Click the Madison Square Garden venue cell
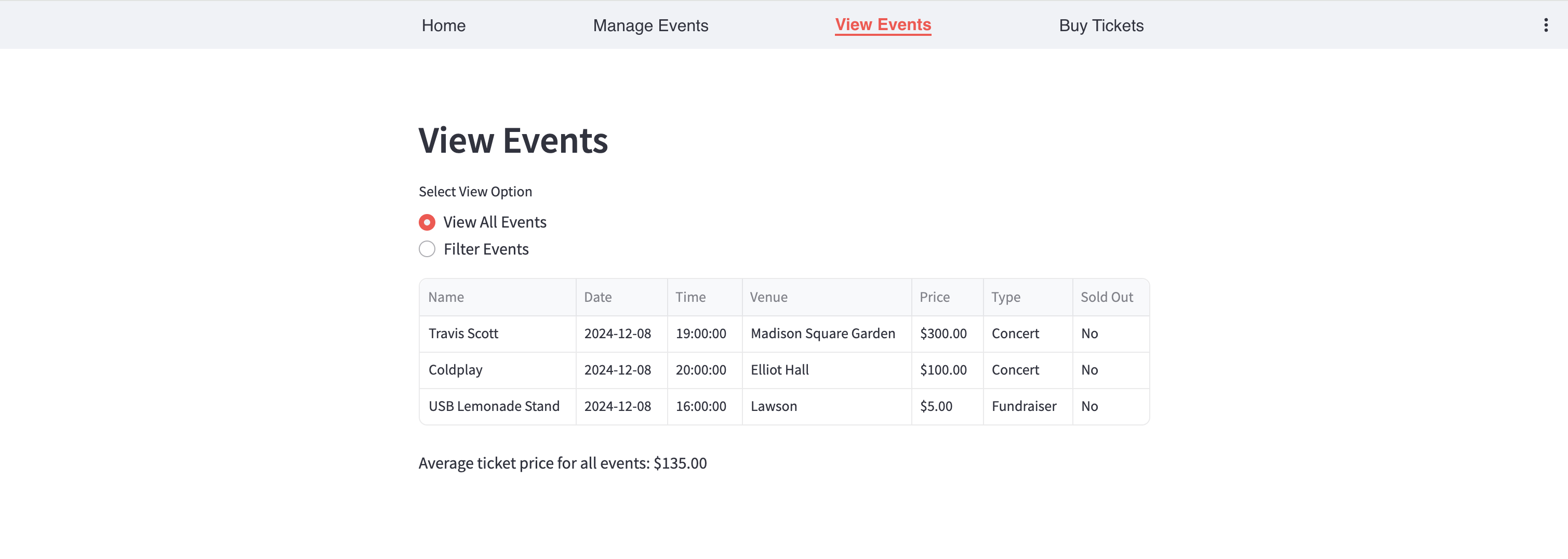 [x=827, y=334]
